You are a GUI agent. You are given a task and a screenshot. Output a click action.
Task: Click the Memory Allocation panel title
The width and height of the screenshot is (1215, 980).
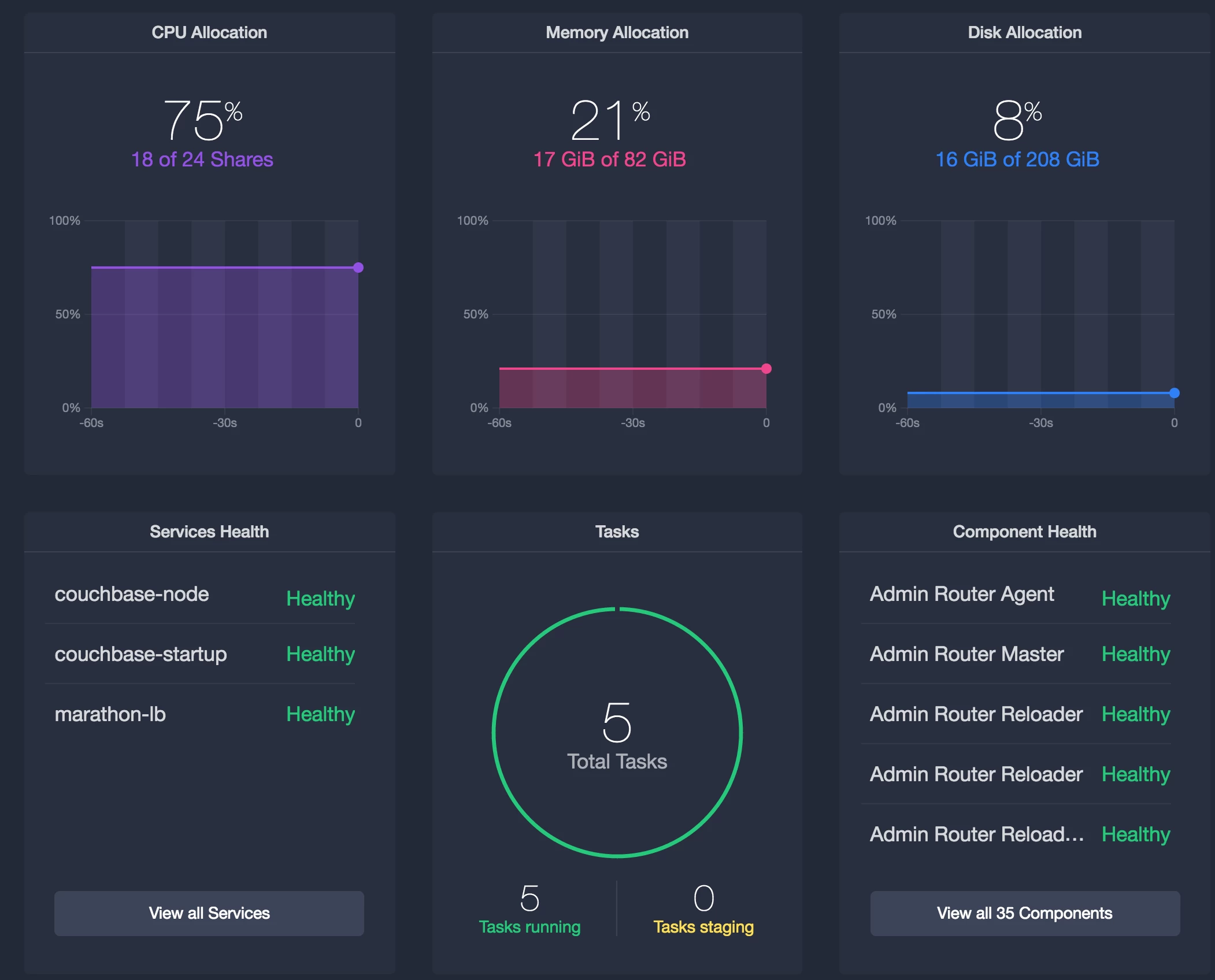(x=617, y=32)
